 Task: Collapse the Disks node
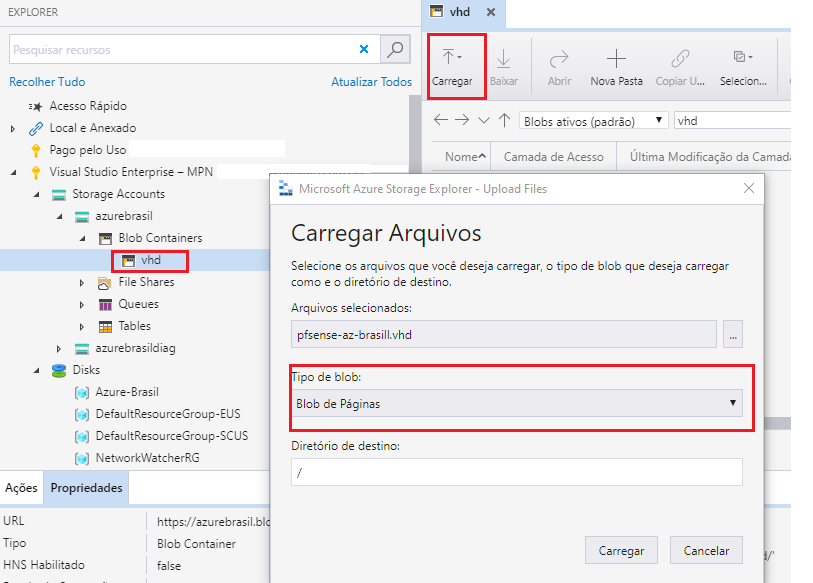pos(36,371)
